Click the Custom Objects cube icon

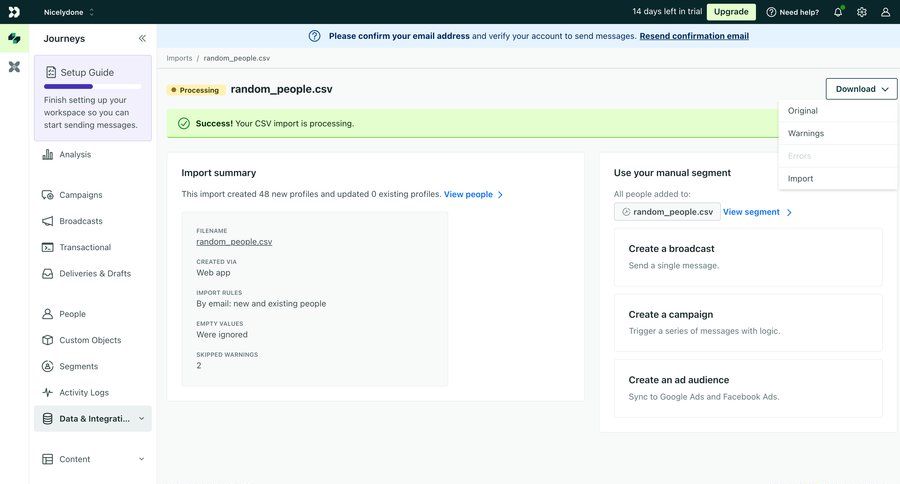click(48, 340)
